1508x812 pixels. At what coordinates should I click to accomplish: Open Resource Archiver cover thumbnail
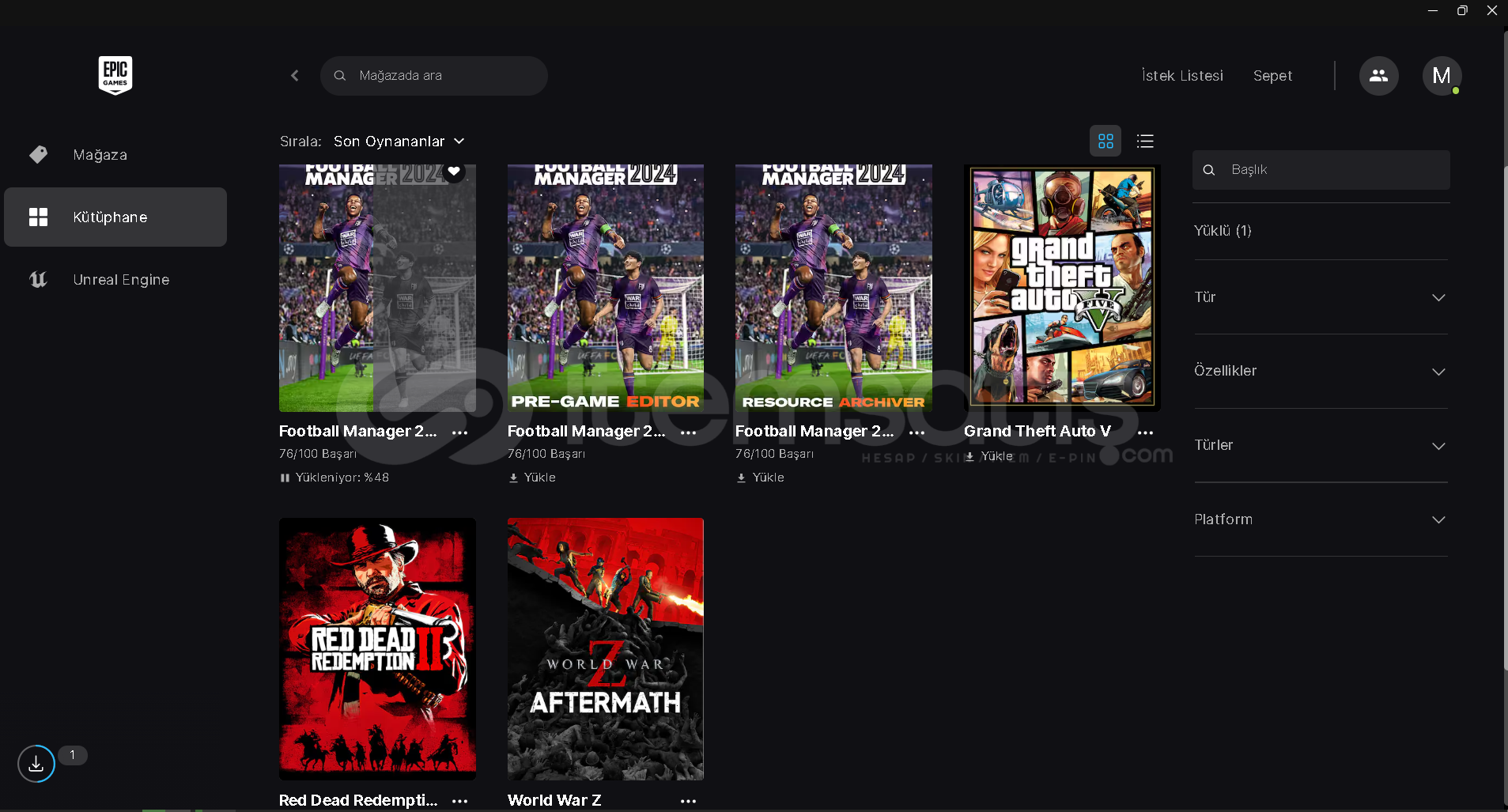[x=833, y=288]
